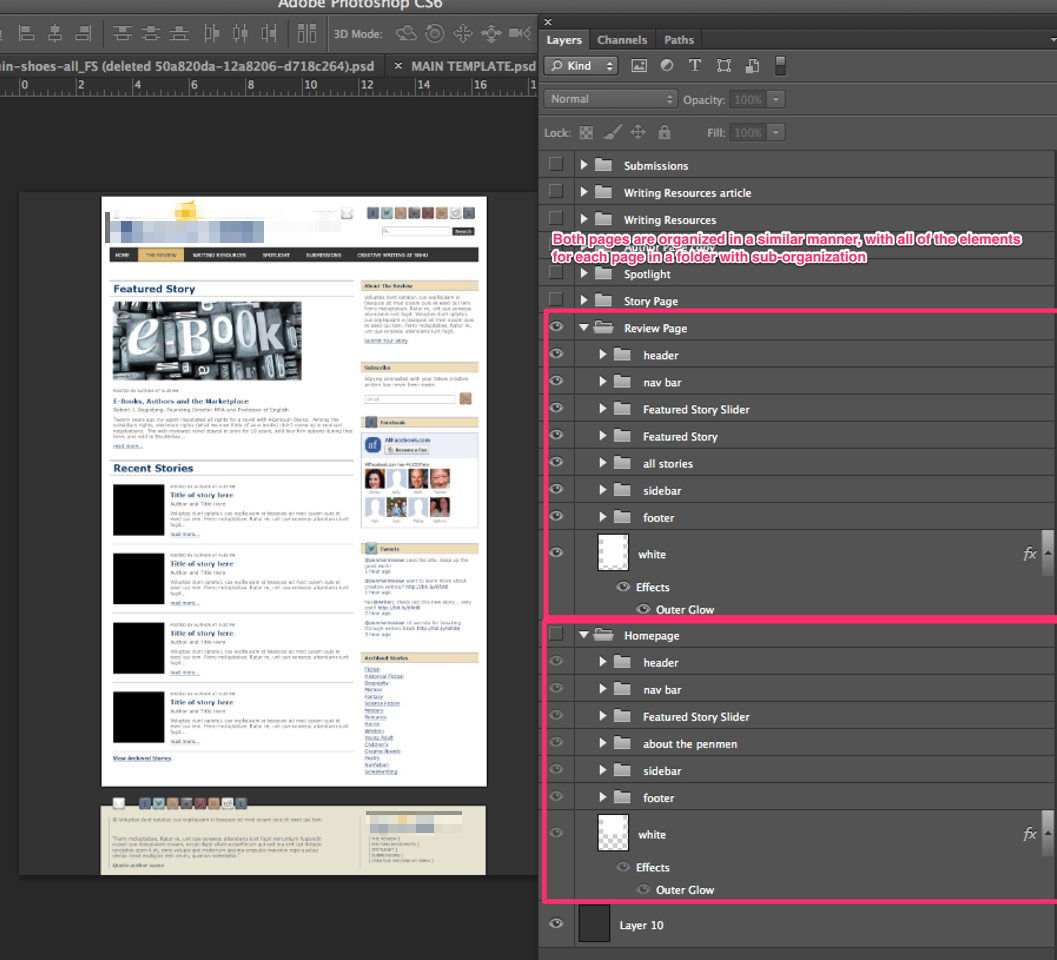The width and height of the screenshot is (1057, 960).
Task: Click the Layer 10 thumbnail
Action: 594,924
